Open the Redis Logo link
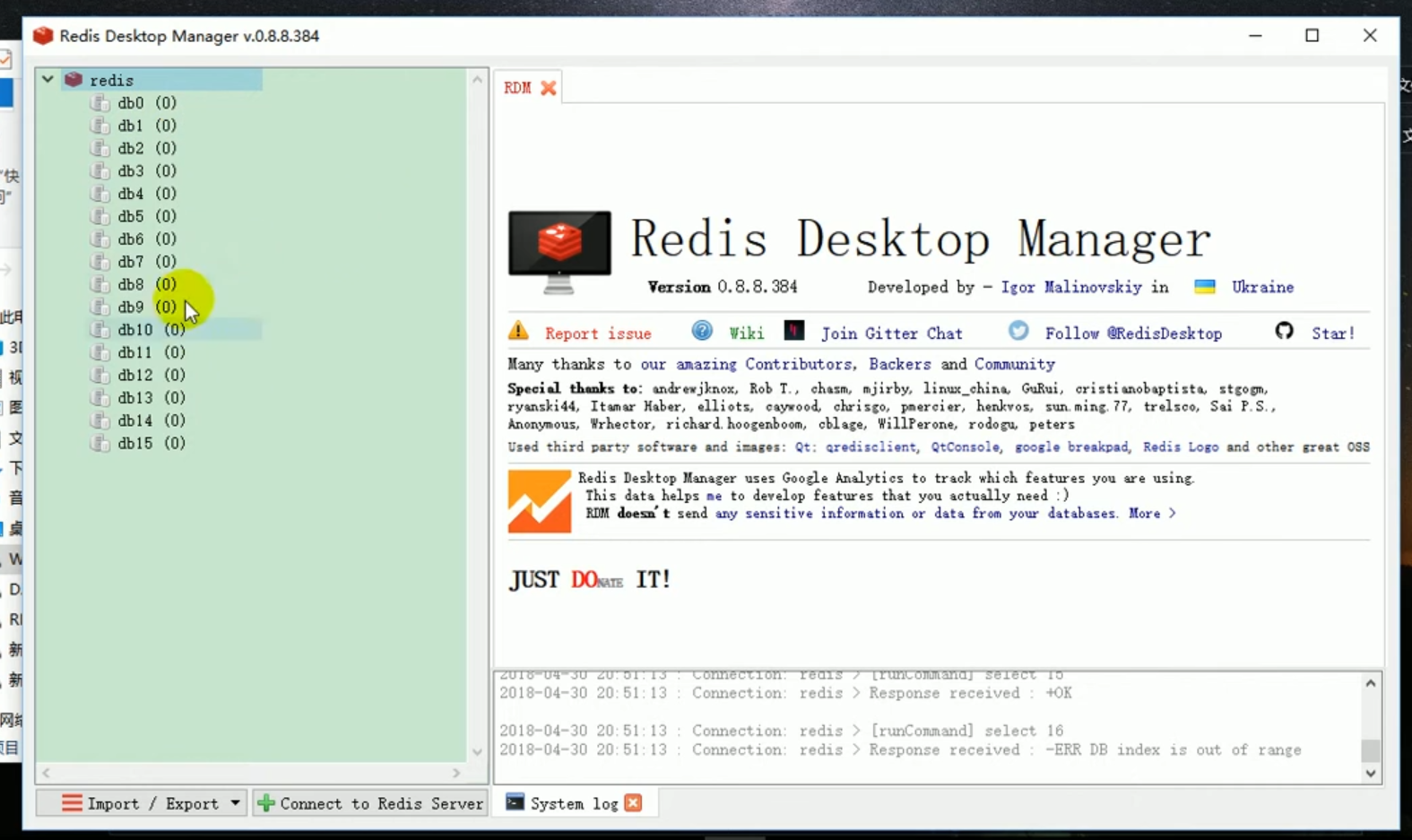Screen dimensions: 1412x840 click(1181, 446)
